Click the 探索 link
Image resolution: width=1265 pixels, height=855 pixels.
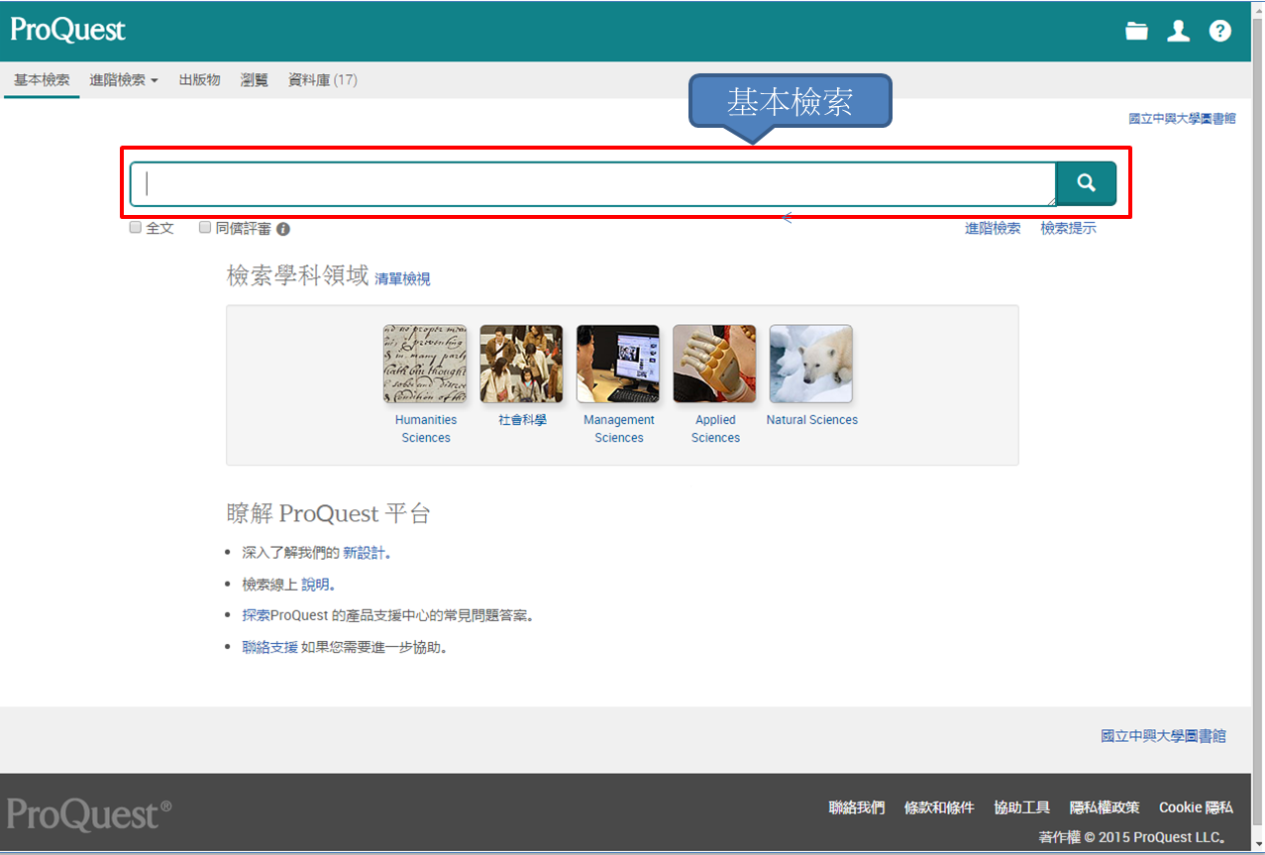(256, 616)
